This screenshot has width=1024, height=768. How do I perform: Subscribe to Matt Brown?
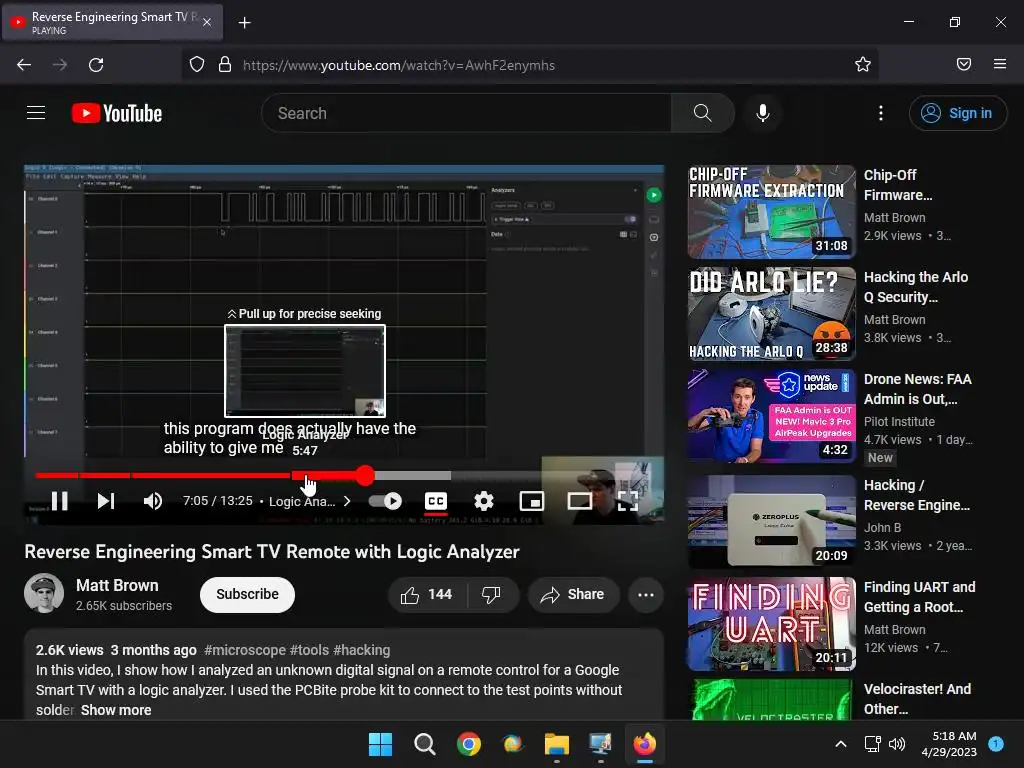(x=248, y=594)
